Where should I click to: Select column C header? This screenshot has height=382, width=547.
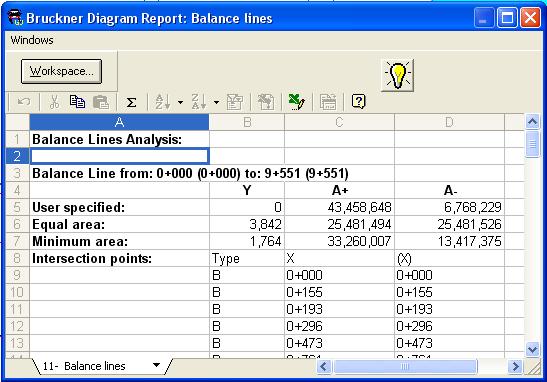coord(339,122)
